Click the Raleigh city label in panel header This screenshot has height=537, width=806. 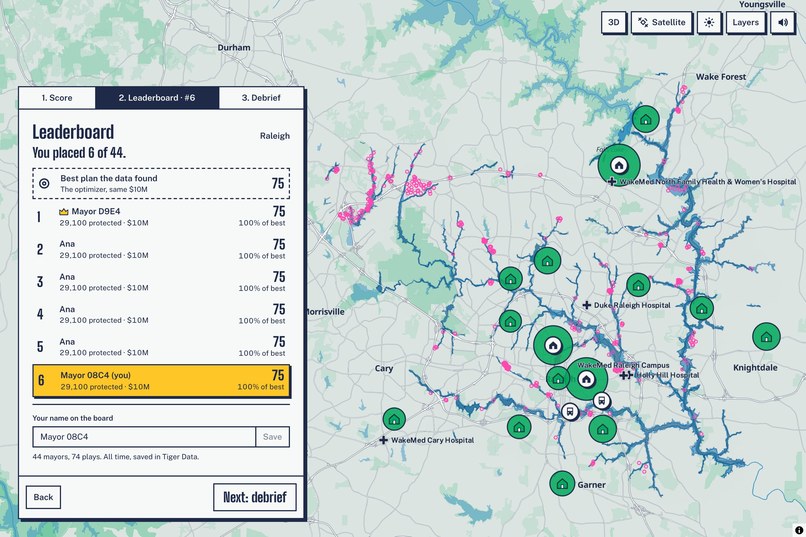point(275,136)
